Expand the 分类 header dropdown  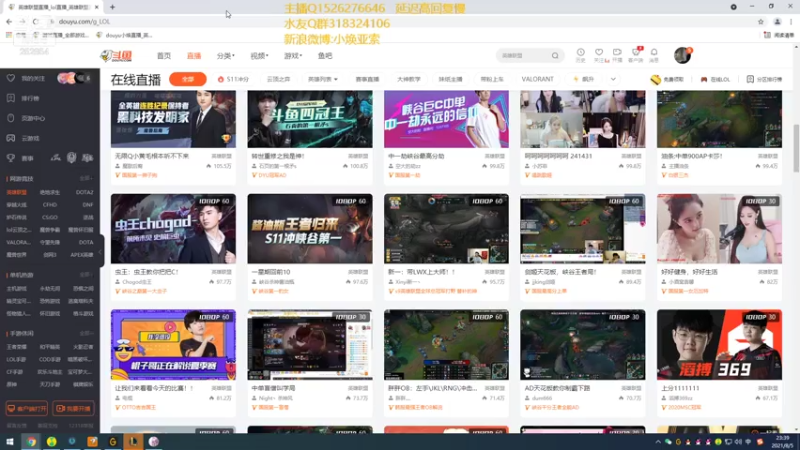(226, 56)
